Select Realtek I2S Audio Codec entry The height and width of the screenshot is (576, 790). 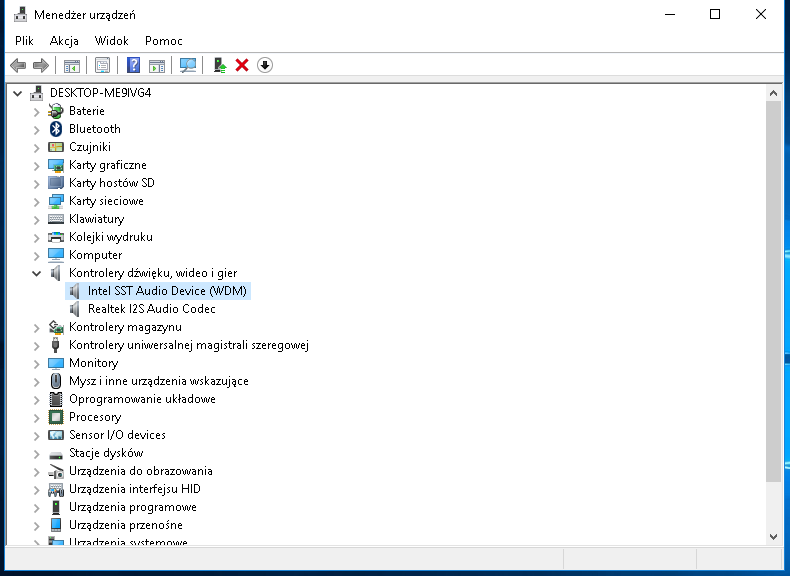pyautogui.click(x=152, y=309)
